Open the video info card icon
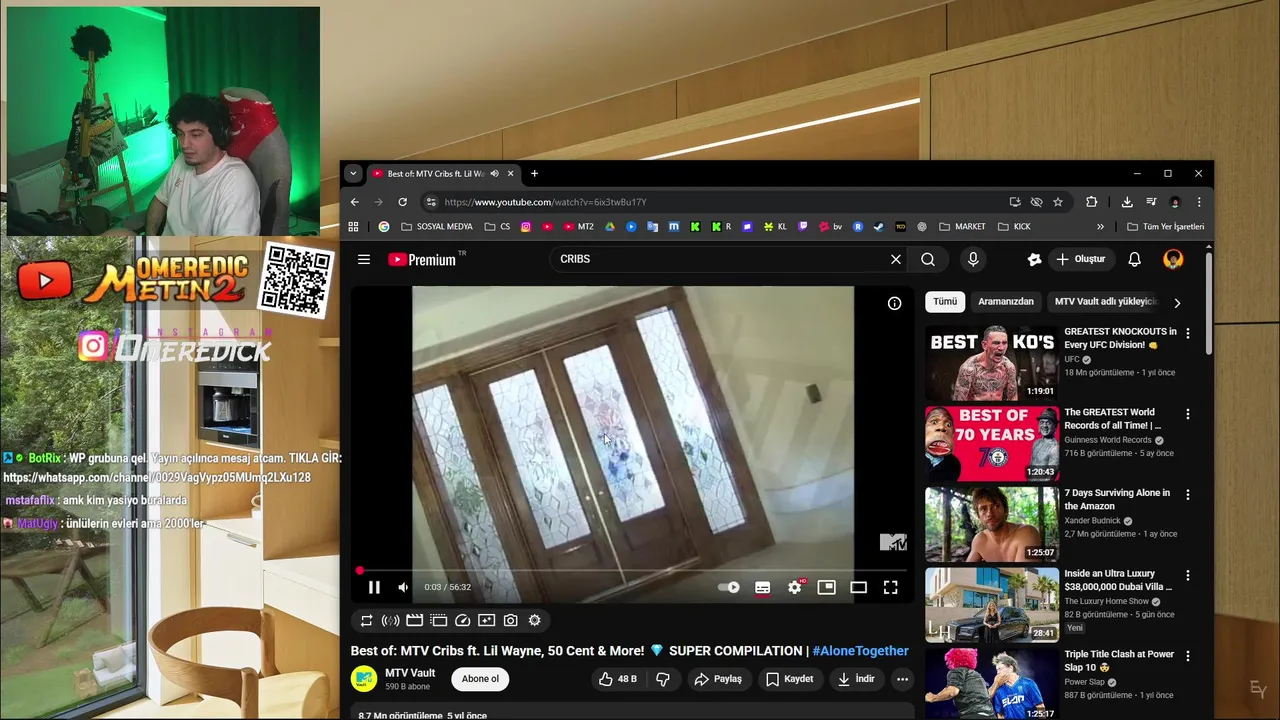This screenshot has width=1280, height=720. [895, 303]
